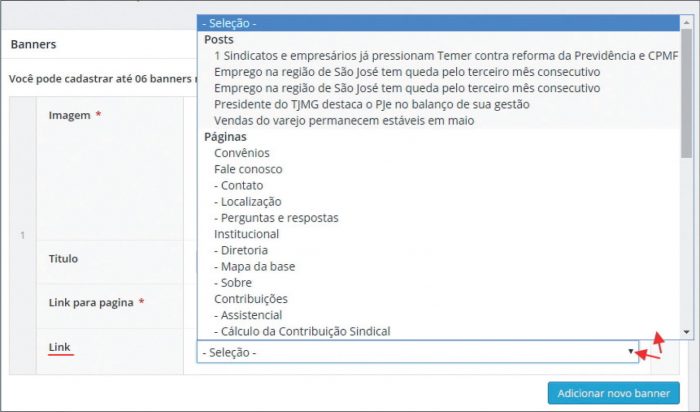The width and height of the screenshot is (700, 412).
Task: Select '- Cálculo da Contribuição Sindical'
Action: coord(302,331)
